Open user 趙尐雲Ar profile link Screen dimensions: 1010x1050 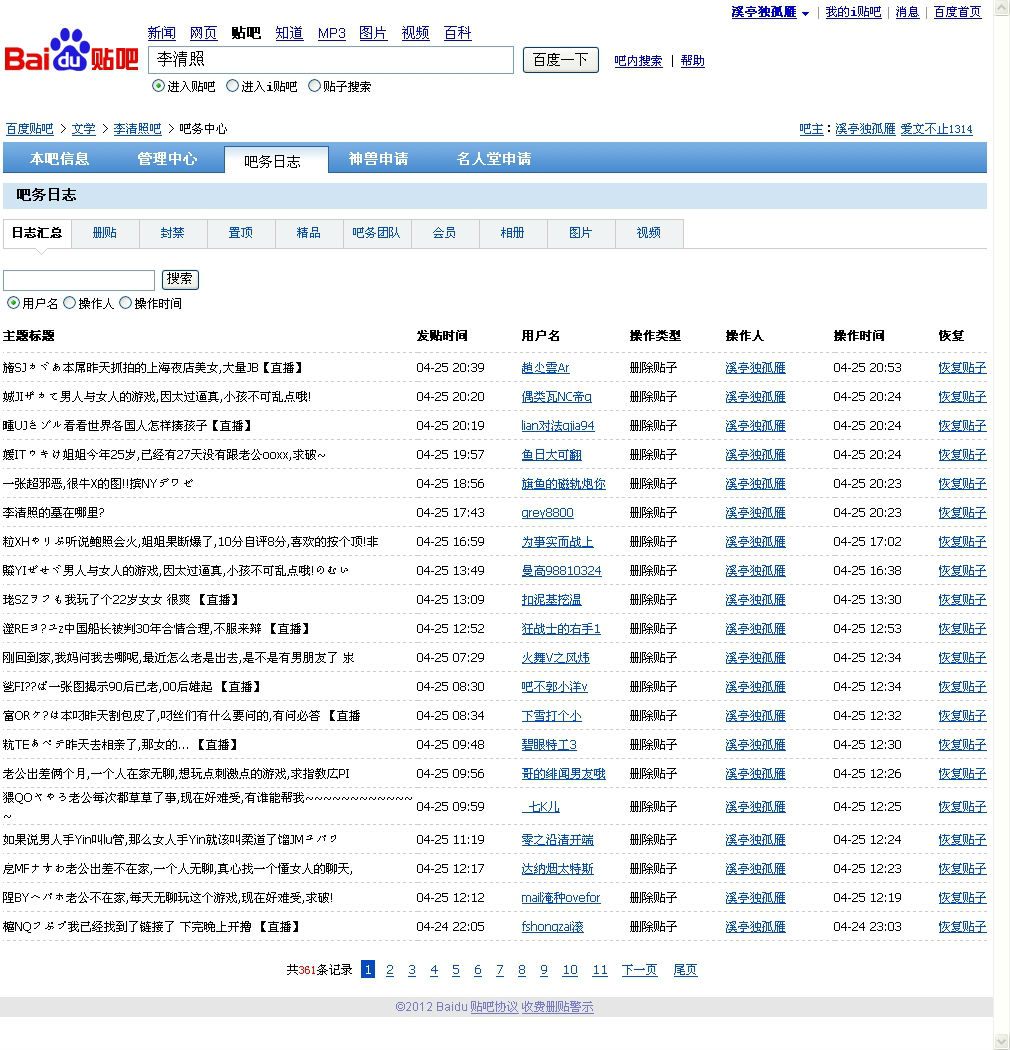click(545, 368)
